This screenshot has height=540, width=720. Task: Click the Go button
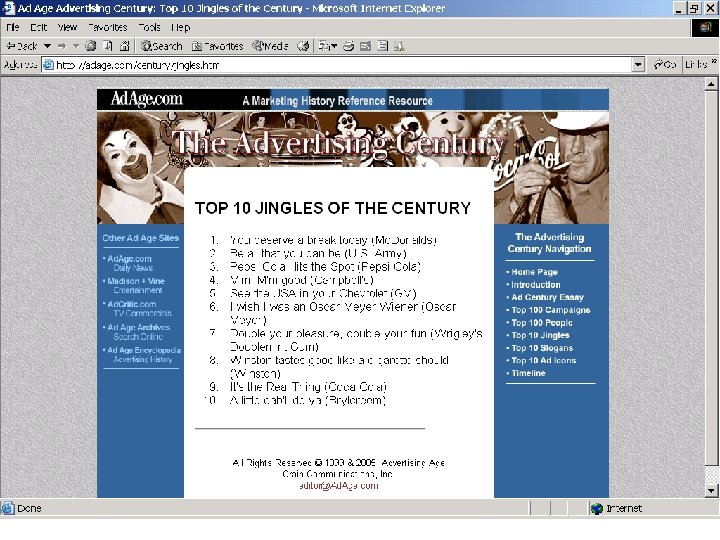(665, 65)
